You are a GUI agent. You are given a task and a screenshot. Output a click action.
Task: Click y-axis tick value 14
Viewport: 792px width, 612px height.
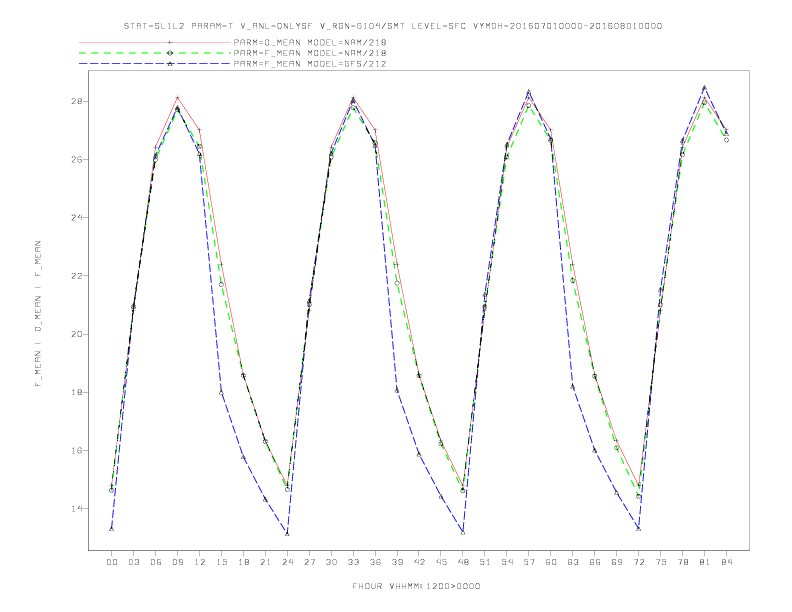point(77,508)
